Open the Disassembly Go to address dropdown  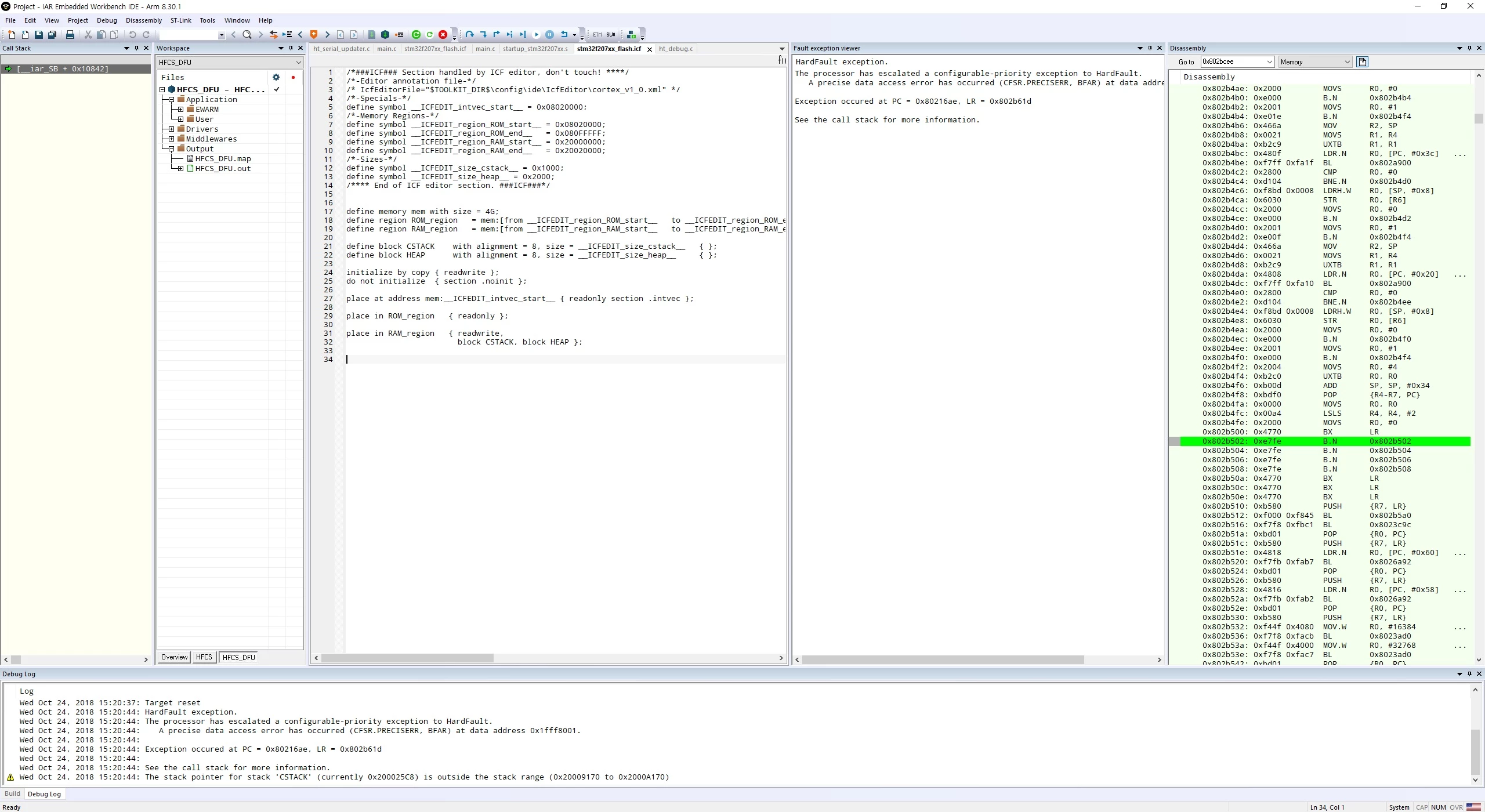[x=1269, y=62]
